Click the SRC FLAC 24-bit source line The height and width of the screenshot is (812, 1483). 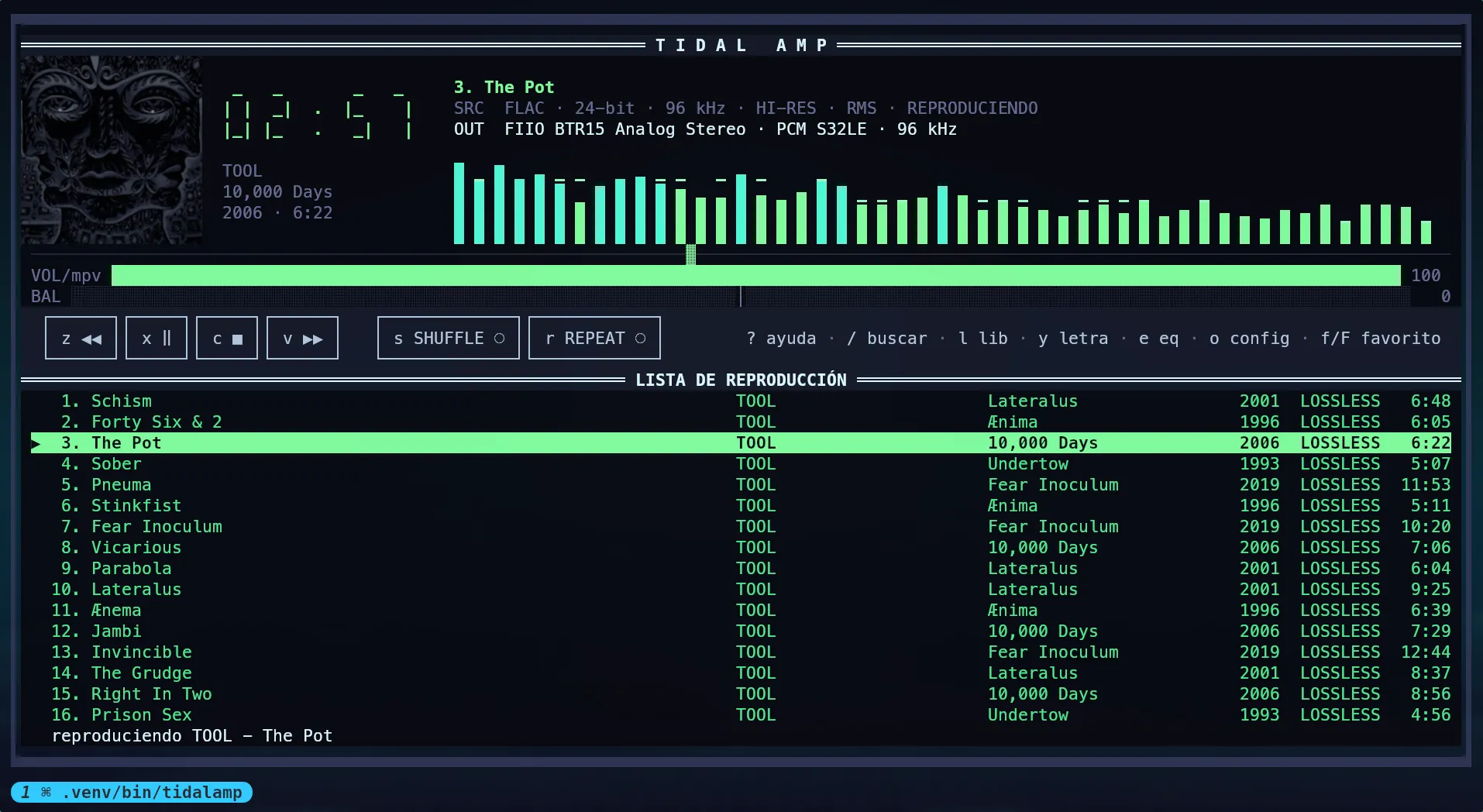coord(746,108)
